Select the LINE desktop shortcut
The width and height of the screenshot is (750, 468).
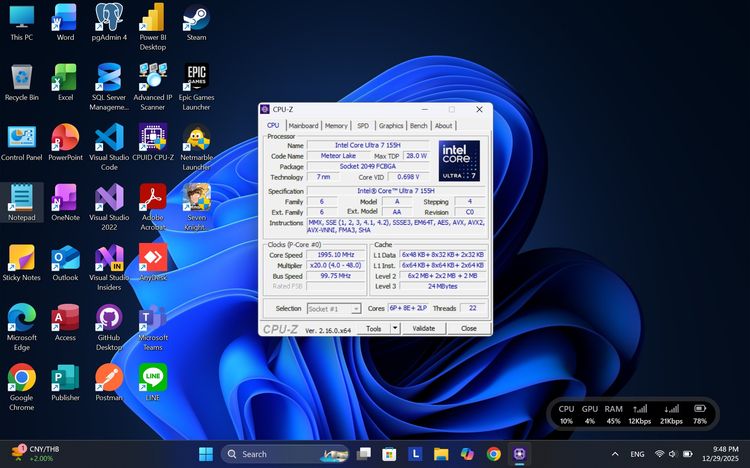(153, 383)
